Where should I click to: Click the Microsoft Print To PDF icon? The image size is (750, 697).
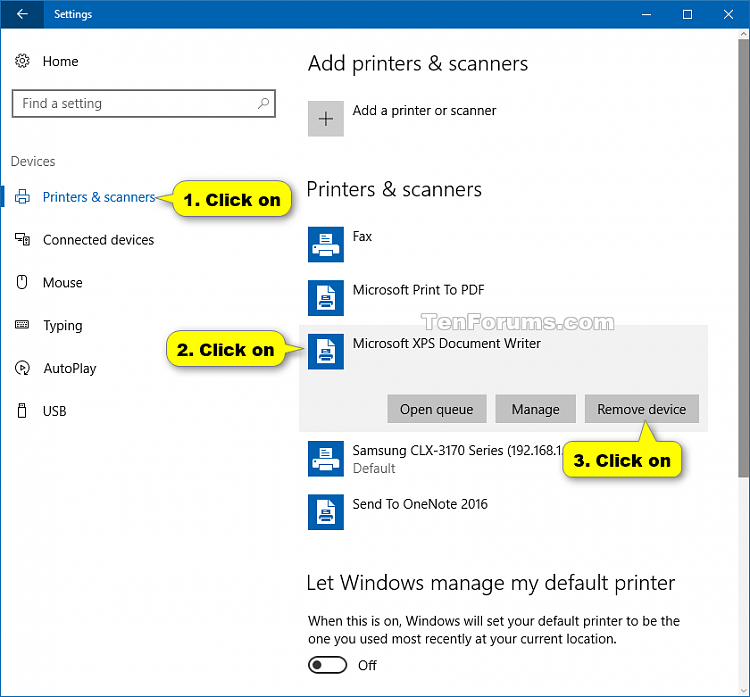pyautogui.click(x=326, y=298)
